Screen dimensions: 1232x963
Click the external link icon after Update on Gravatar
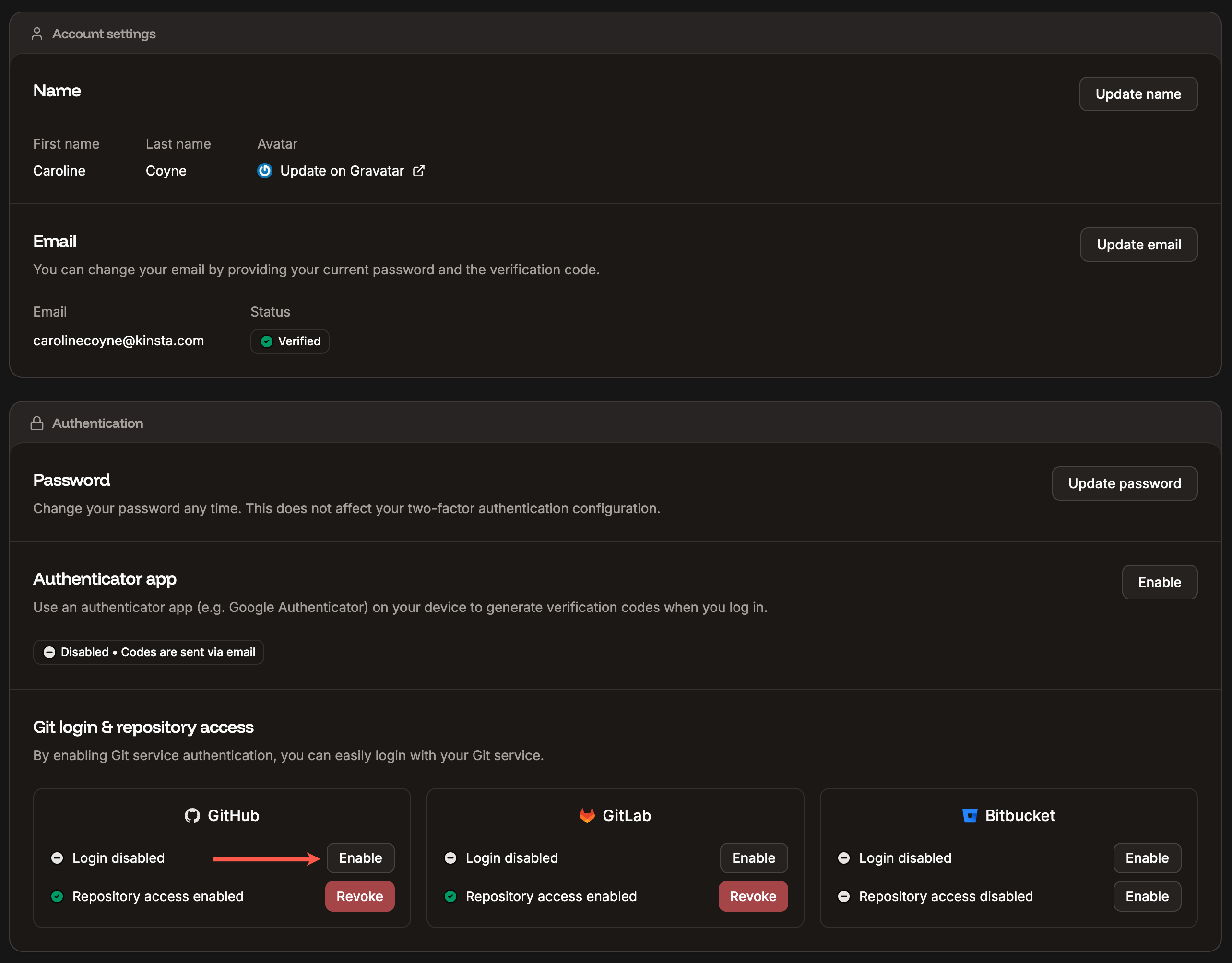pyautogui.click(x=418, y=170)
